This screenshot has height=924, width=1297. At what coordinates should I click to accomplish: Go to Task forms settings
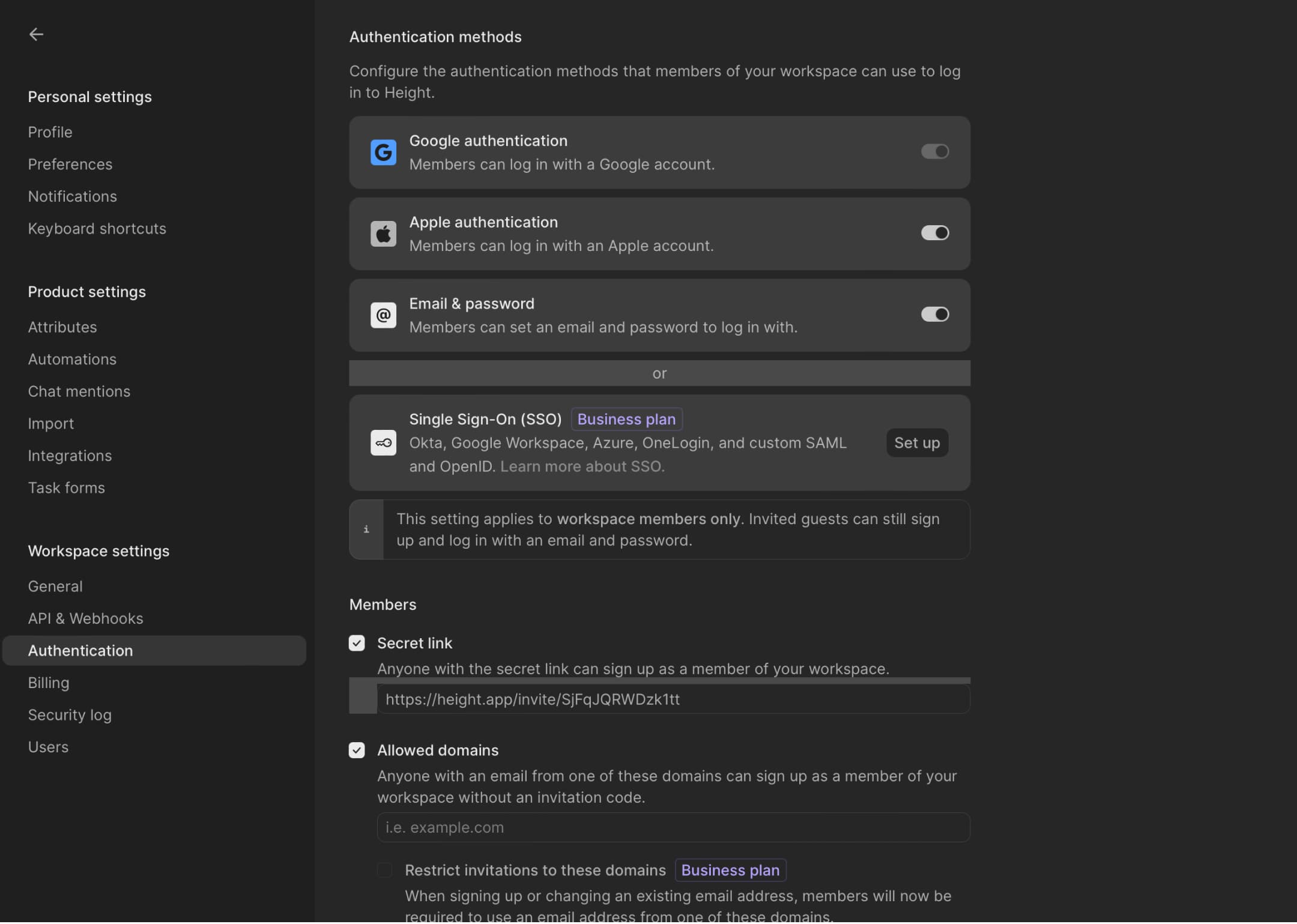click(67, 488)
